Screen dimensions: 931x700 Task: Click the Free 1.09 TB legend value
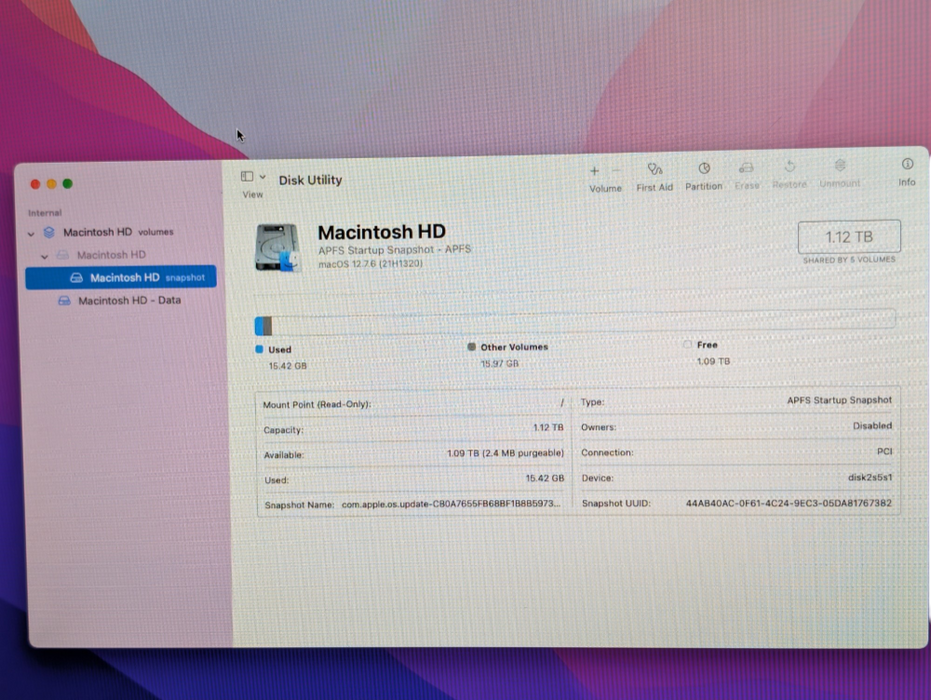pos(713,361)
